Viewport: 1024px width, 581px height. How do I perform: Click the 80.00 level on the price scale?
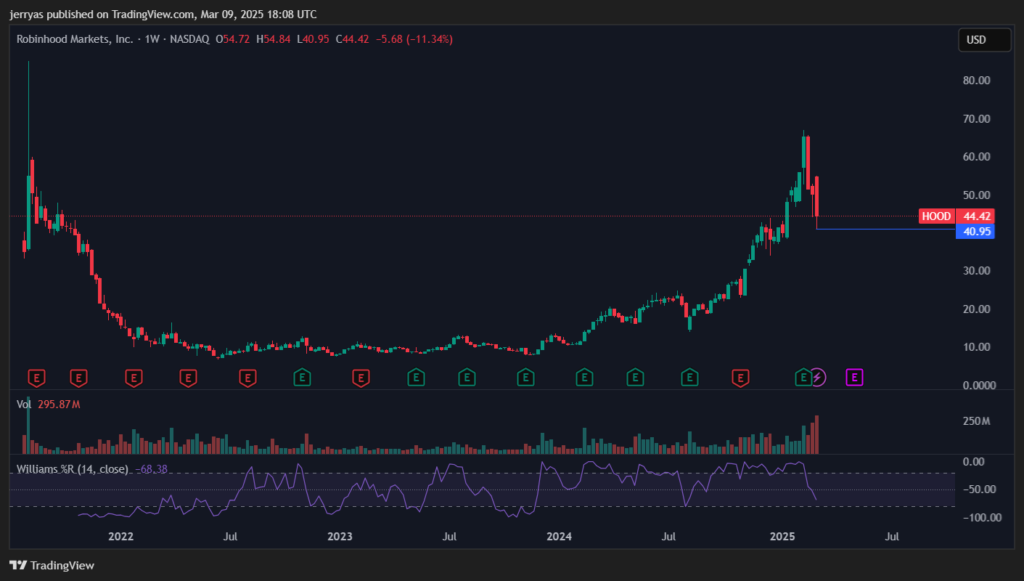pyautogui.click(x=975, y=80)
